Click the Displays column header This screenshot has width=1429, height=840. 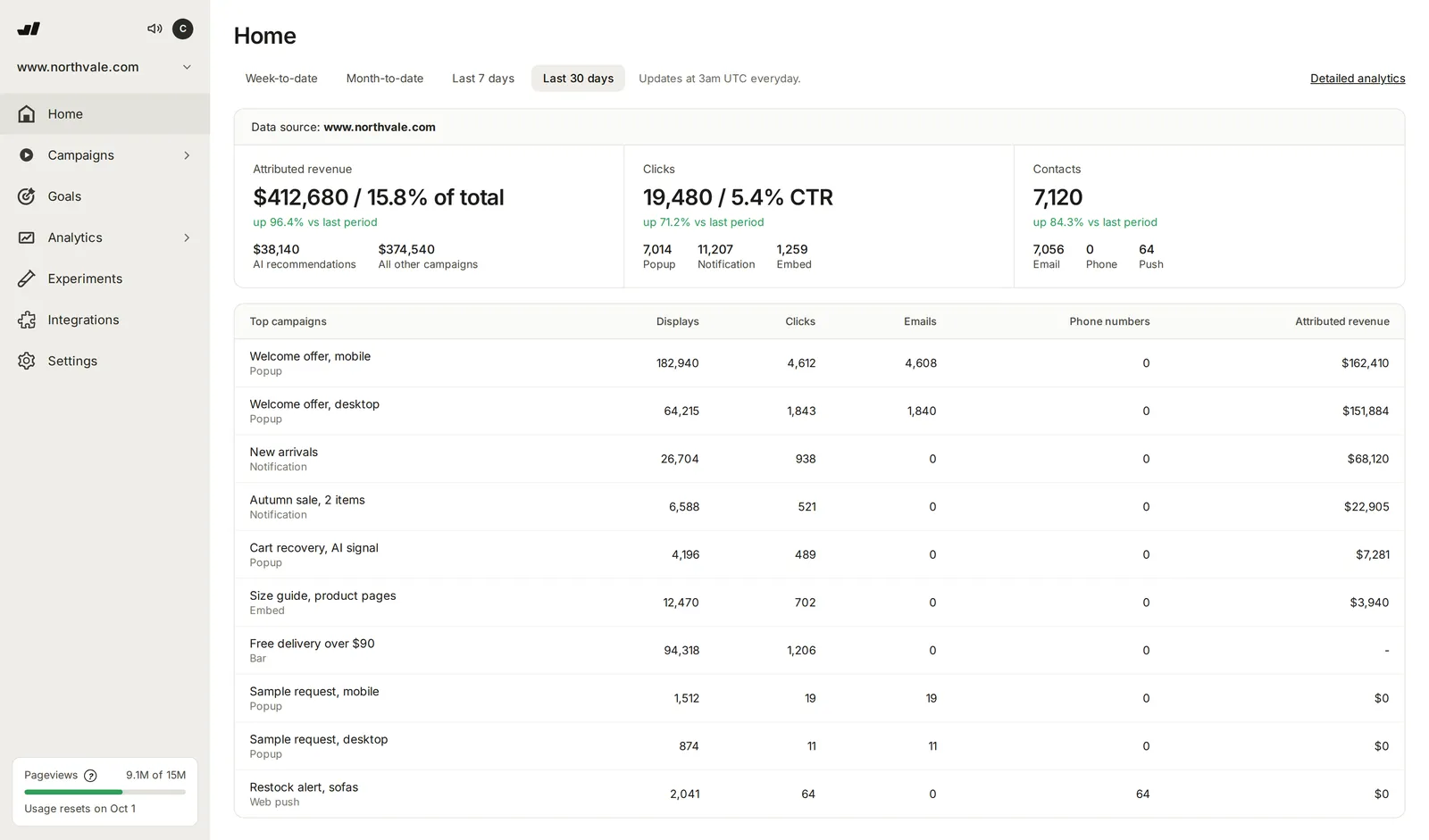pos(677,321)
